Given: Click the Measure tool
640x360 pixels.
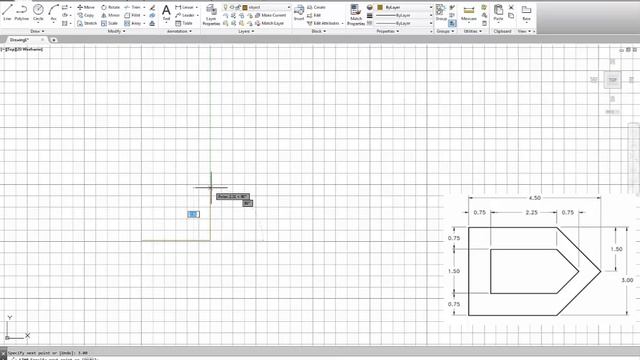Looking at the screenshot, I should 469,12.
